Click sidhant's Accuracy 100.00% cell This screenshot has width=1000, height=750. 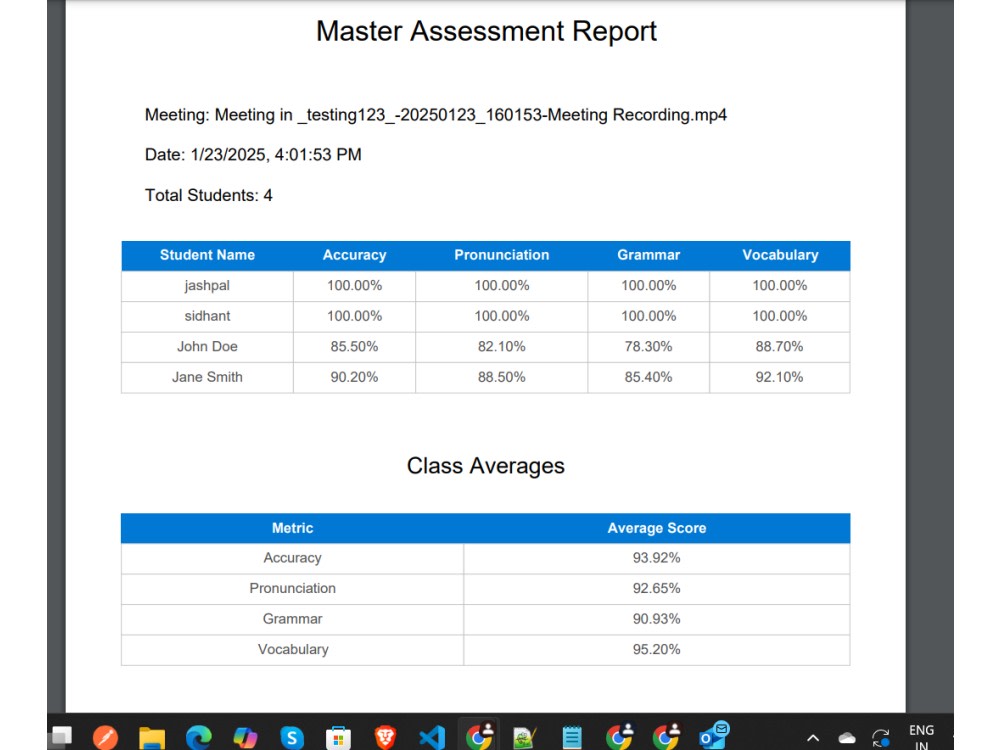pyautogui.click(x=355, y=316)
